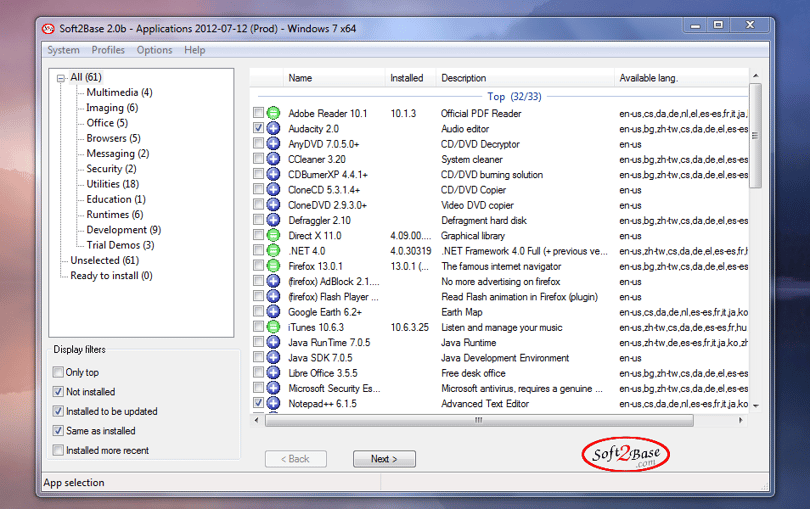Click the blue install icon beside CCleaner 3.20
Screen dimensions: 810x509
pyautogui.click(x=273, y=159)
